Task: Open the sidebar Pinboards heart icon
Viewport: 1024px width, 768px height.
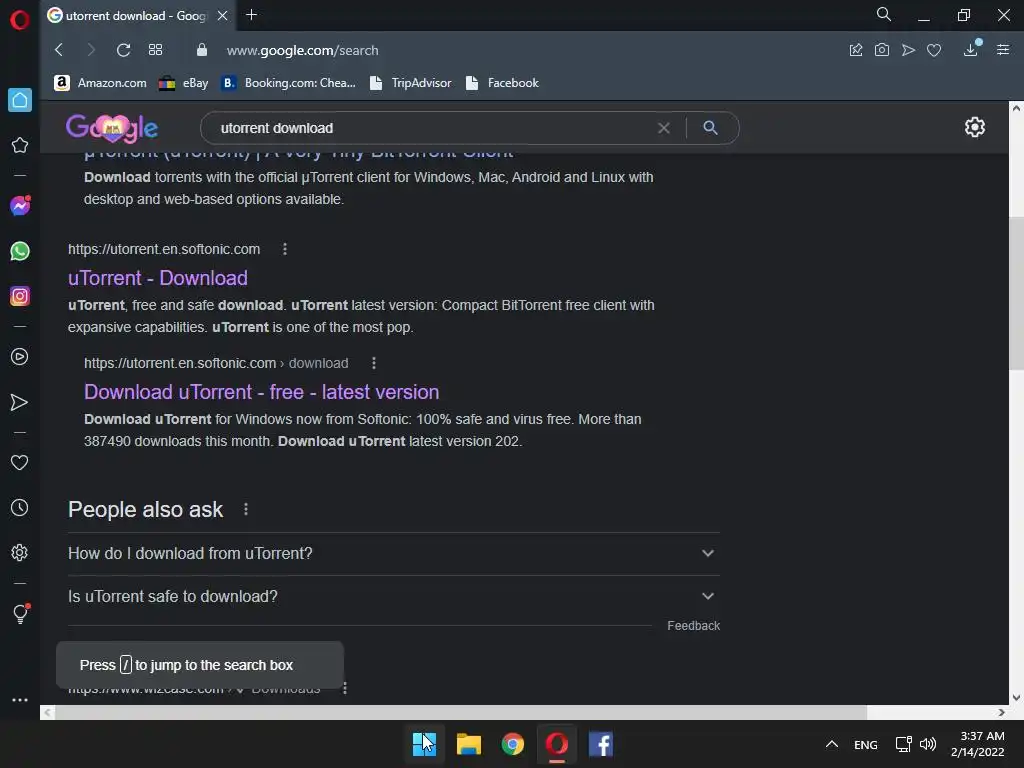Action: 20,462
